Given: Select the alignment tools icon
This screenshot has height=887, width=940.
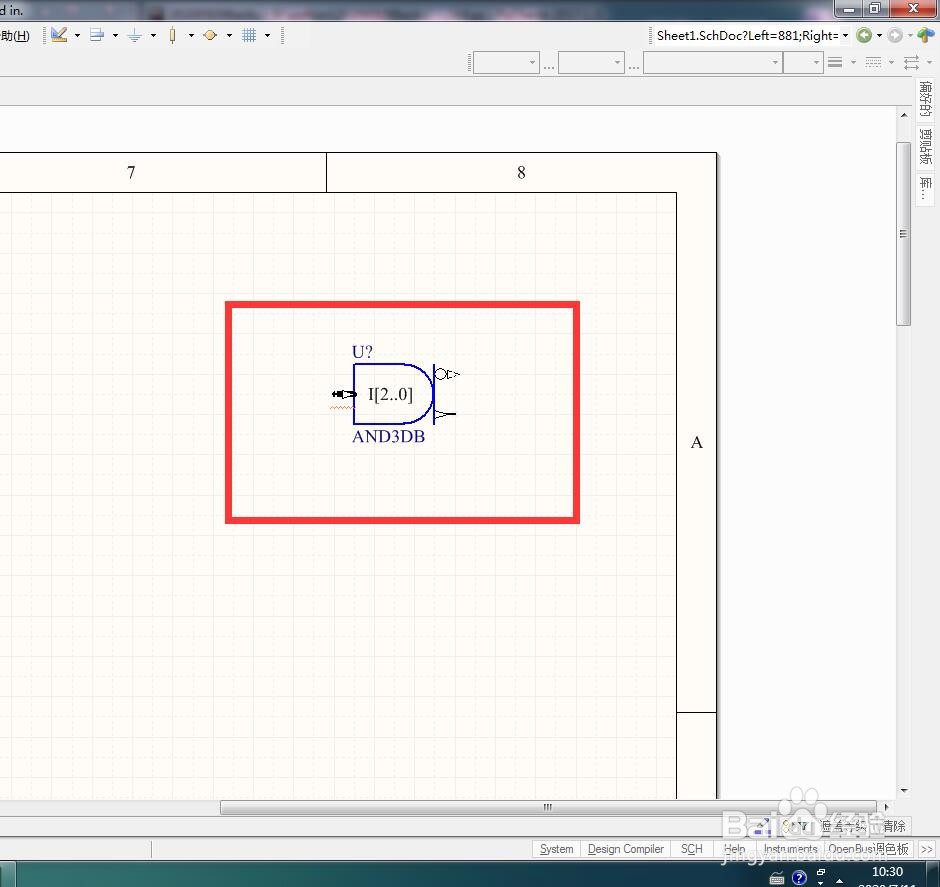Looking at the screenshot, I should point(97,35).
